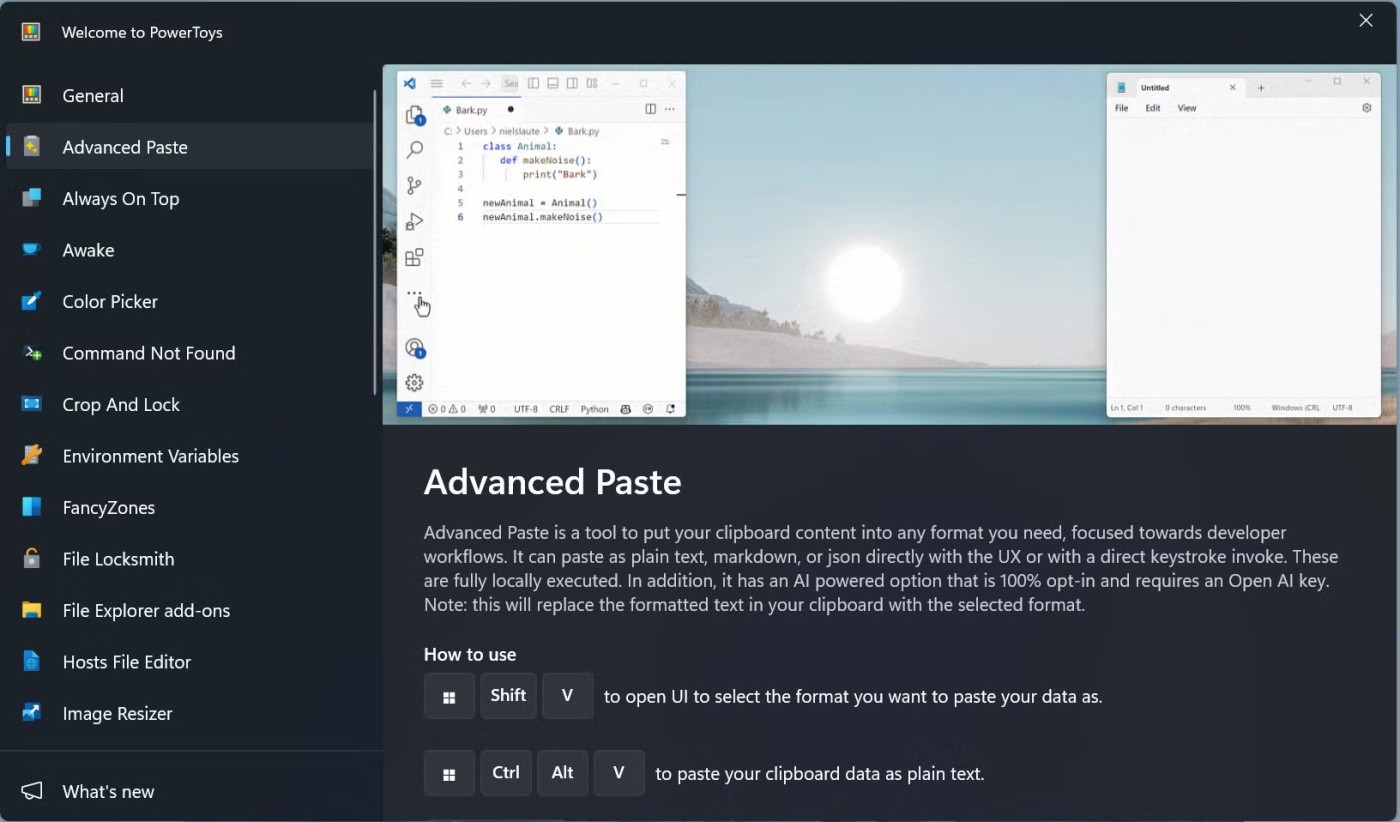Click the Crop And Lock icon

[32, 404]
